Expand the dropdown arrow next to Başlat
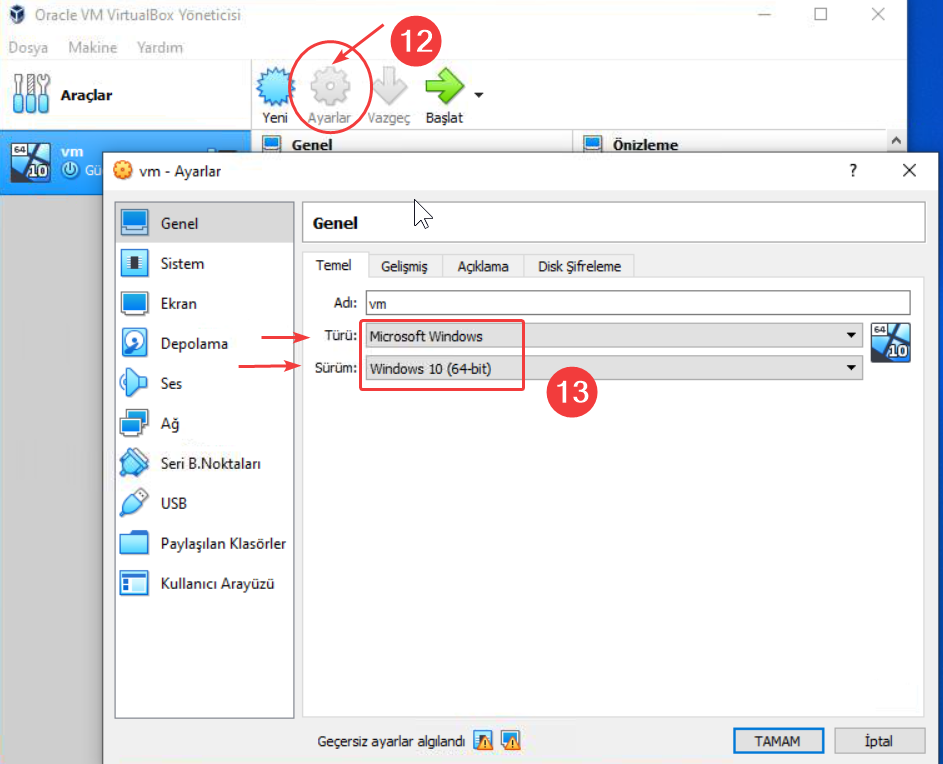 click(x=479, y=95)
